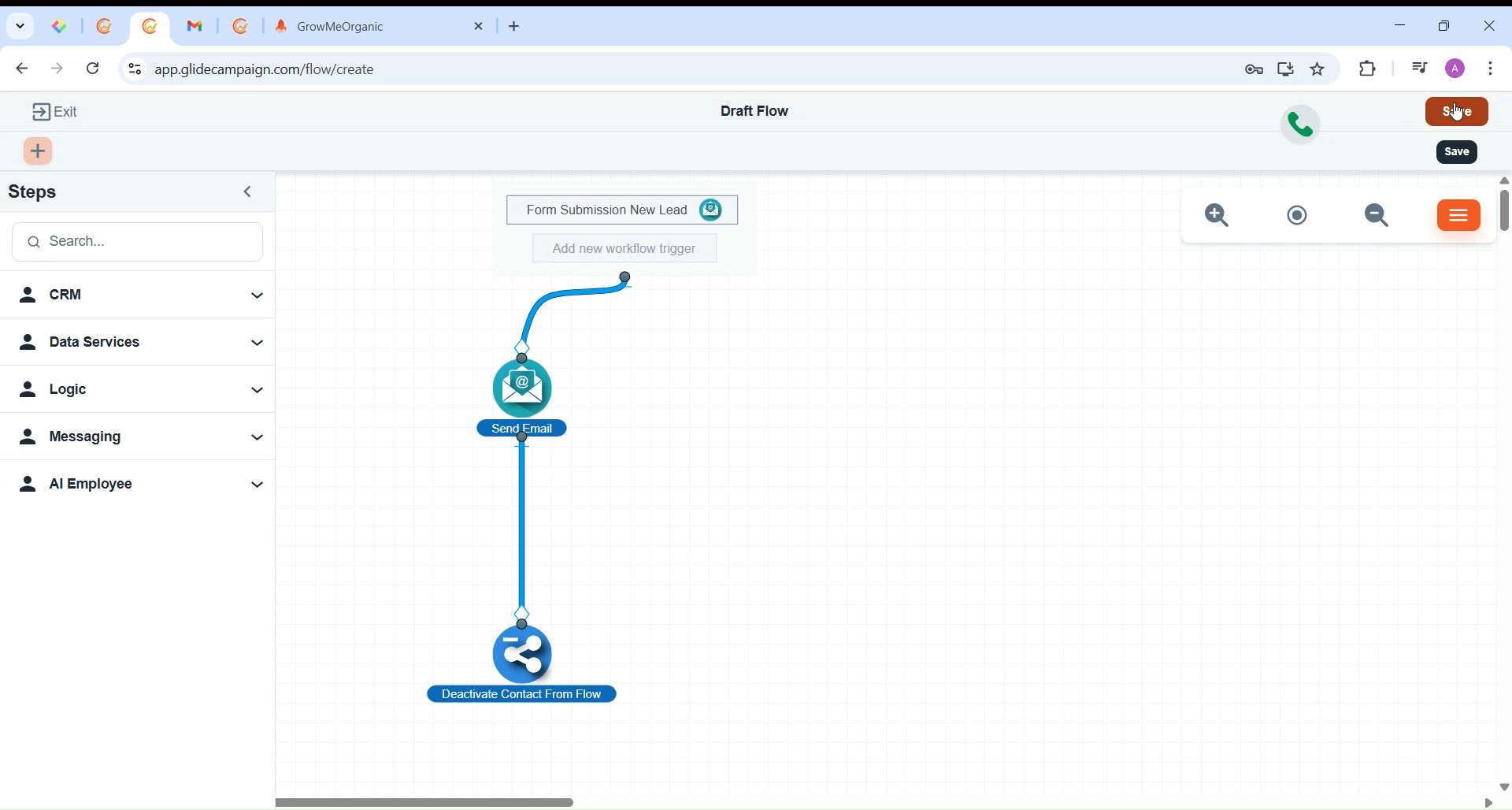Open the orange canvas menu icon
1512x810 pixels.
pyautogui.click(x=1459, y=216)
